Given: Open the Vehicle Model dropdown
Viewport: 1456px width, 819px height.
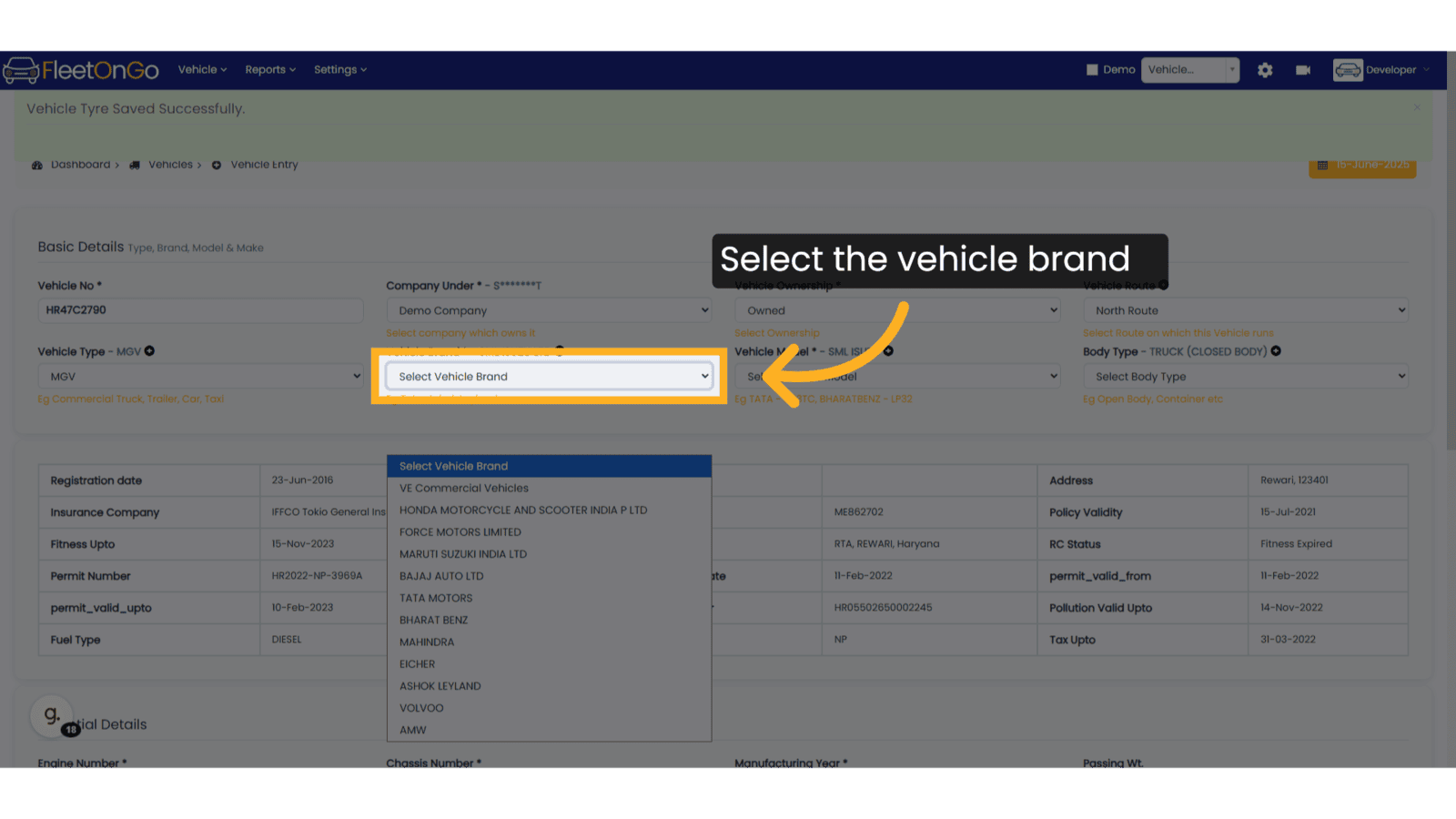Looking at the screenshot, I should tap(897, 377).
